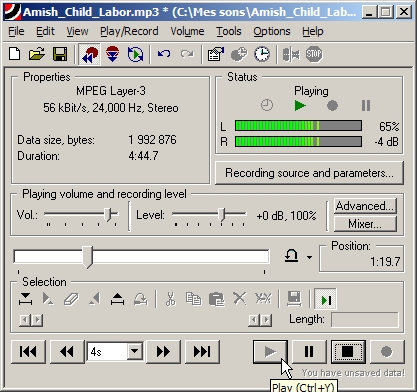Click the Position time display 1:19.7
417x392 pixels.
pos(385,262)
